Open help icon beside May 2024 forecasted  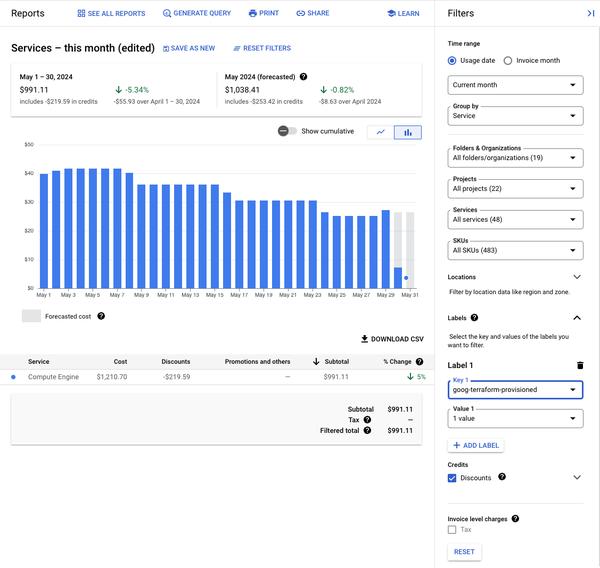pyautogui.click(x=303, y=77)
